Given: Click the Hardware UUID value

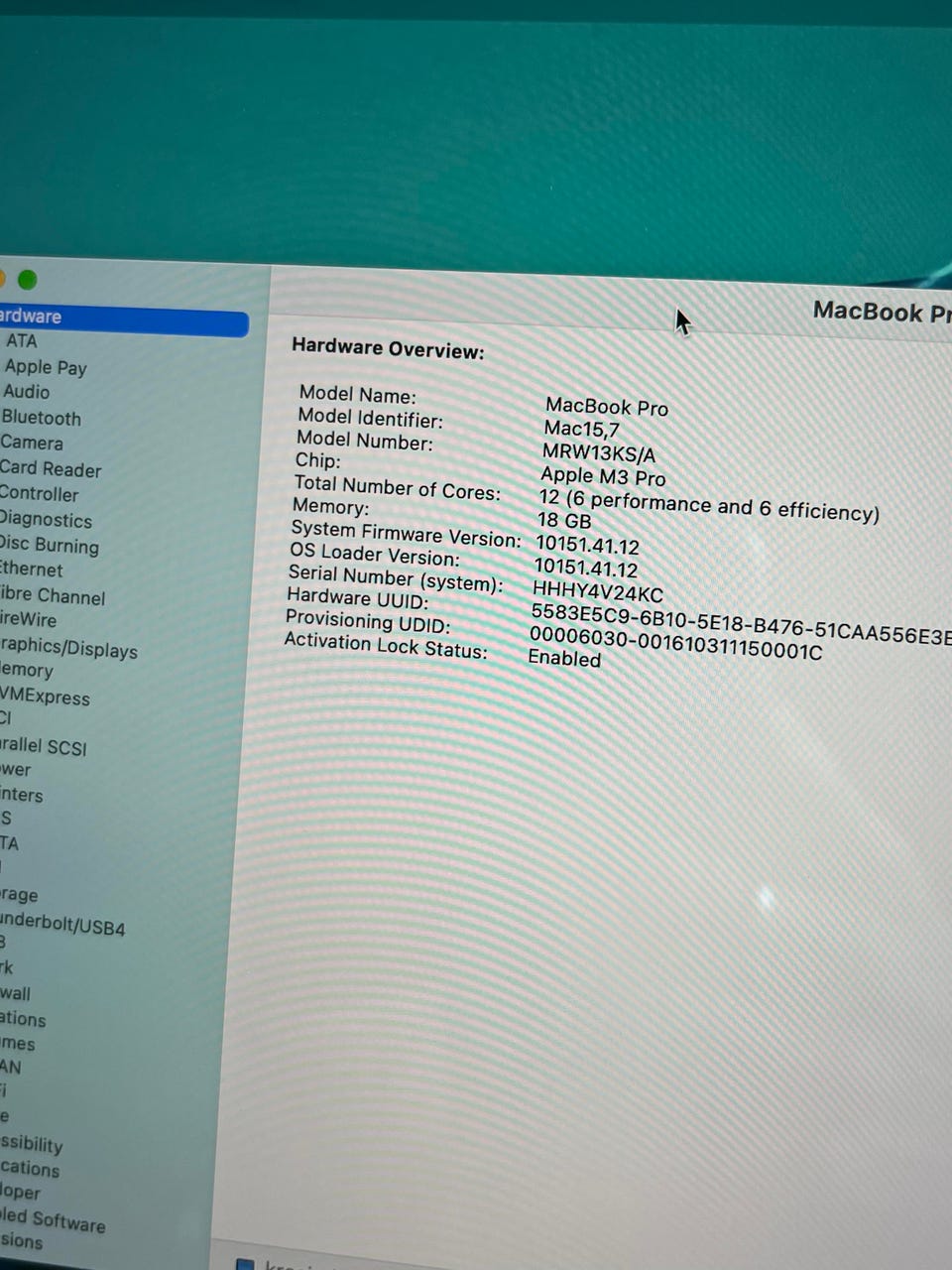Looking at the screenshot, I should pos(741,626).
